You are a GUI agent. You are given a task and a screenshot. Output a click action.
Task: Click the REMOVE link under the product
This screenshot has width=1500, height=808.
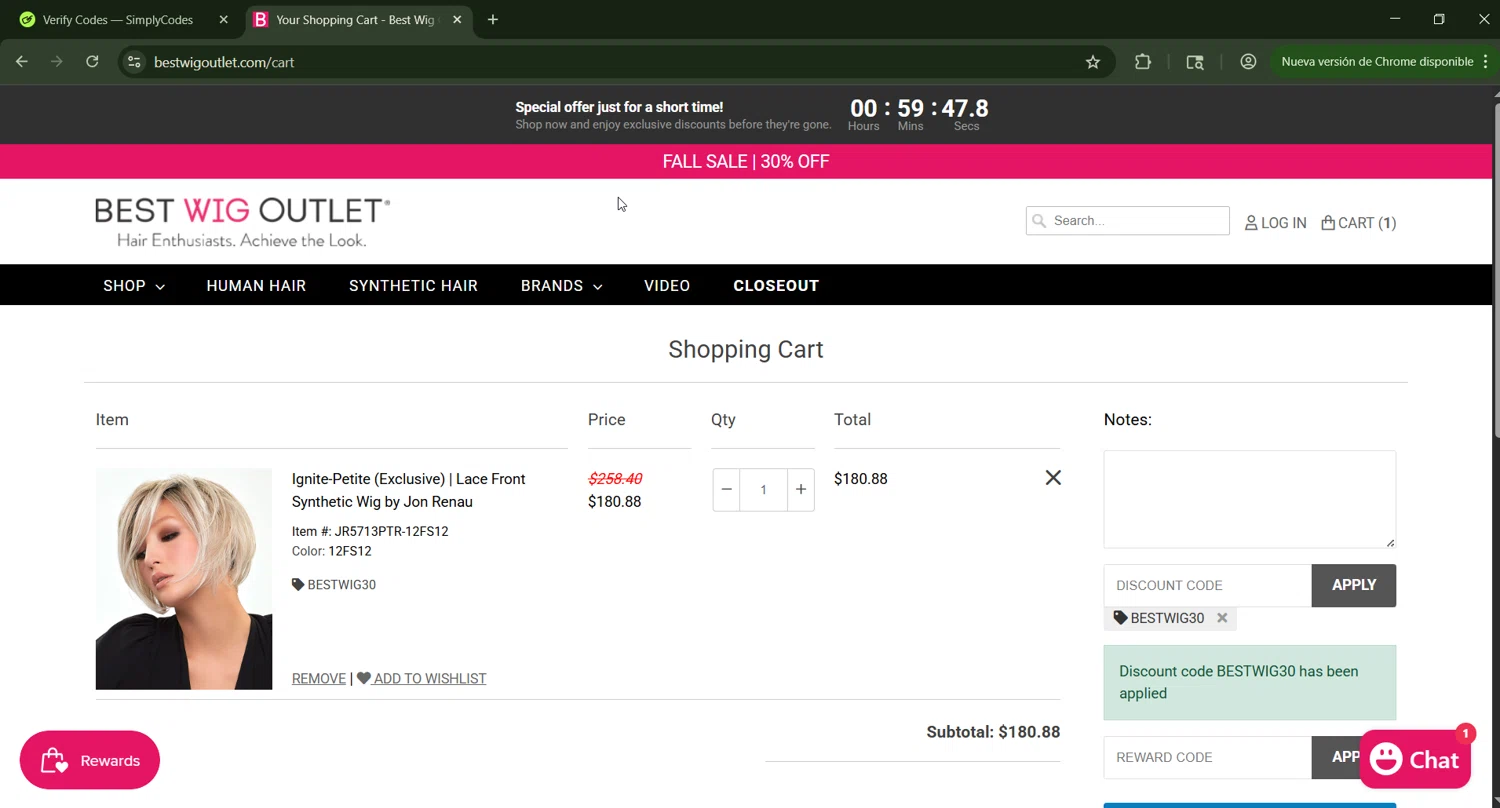[x=319, y=678]
